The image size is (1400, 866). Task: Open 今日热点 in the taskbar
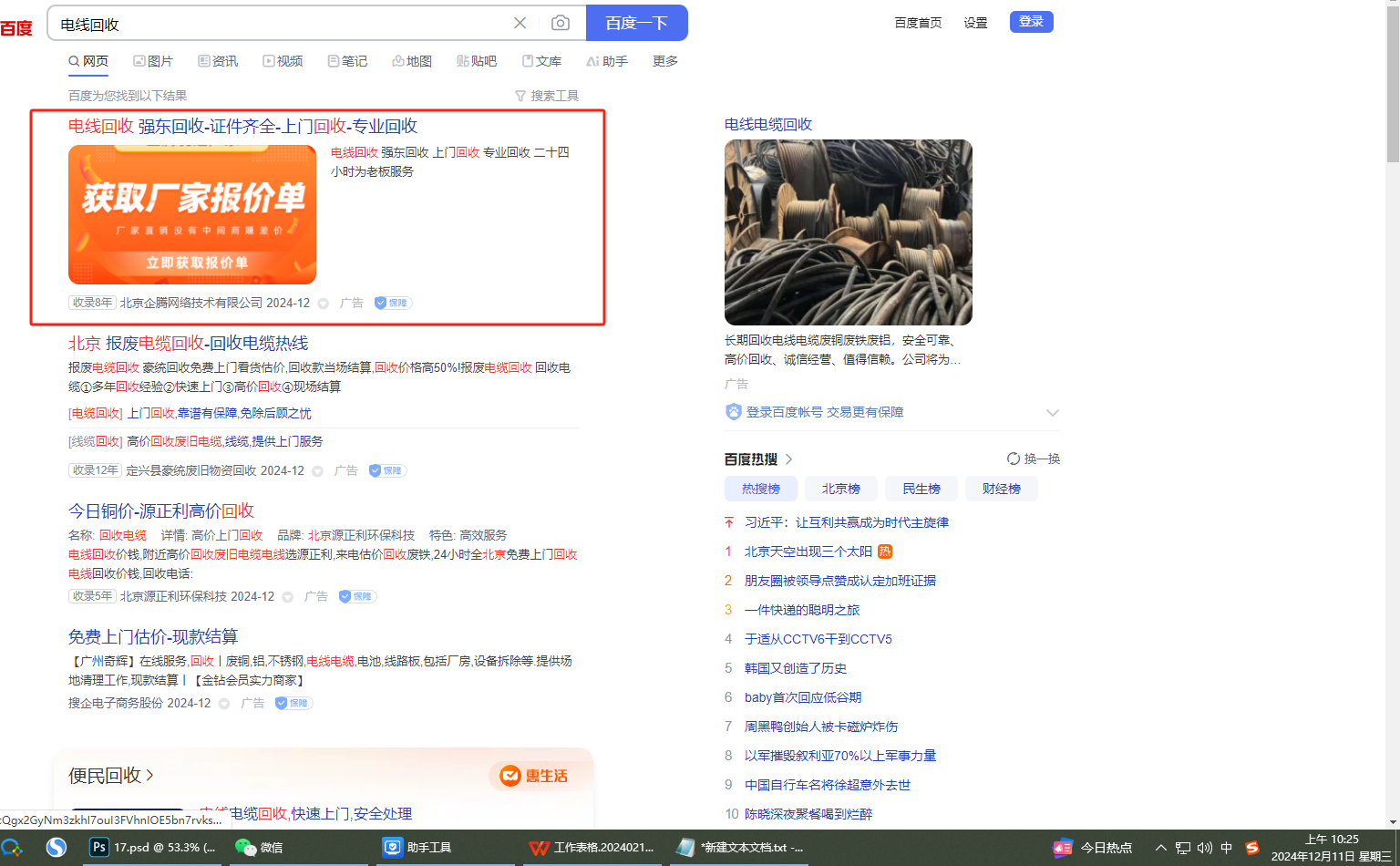click(x=1092, y=848)
